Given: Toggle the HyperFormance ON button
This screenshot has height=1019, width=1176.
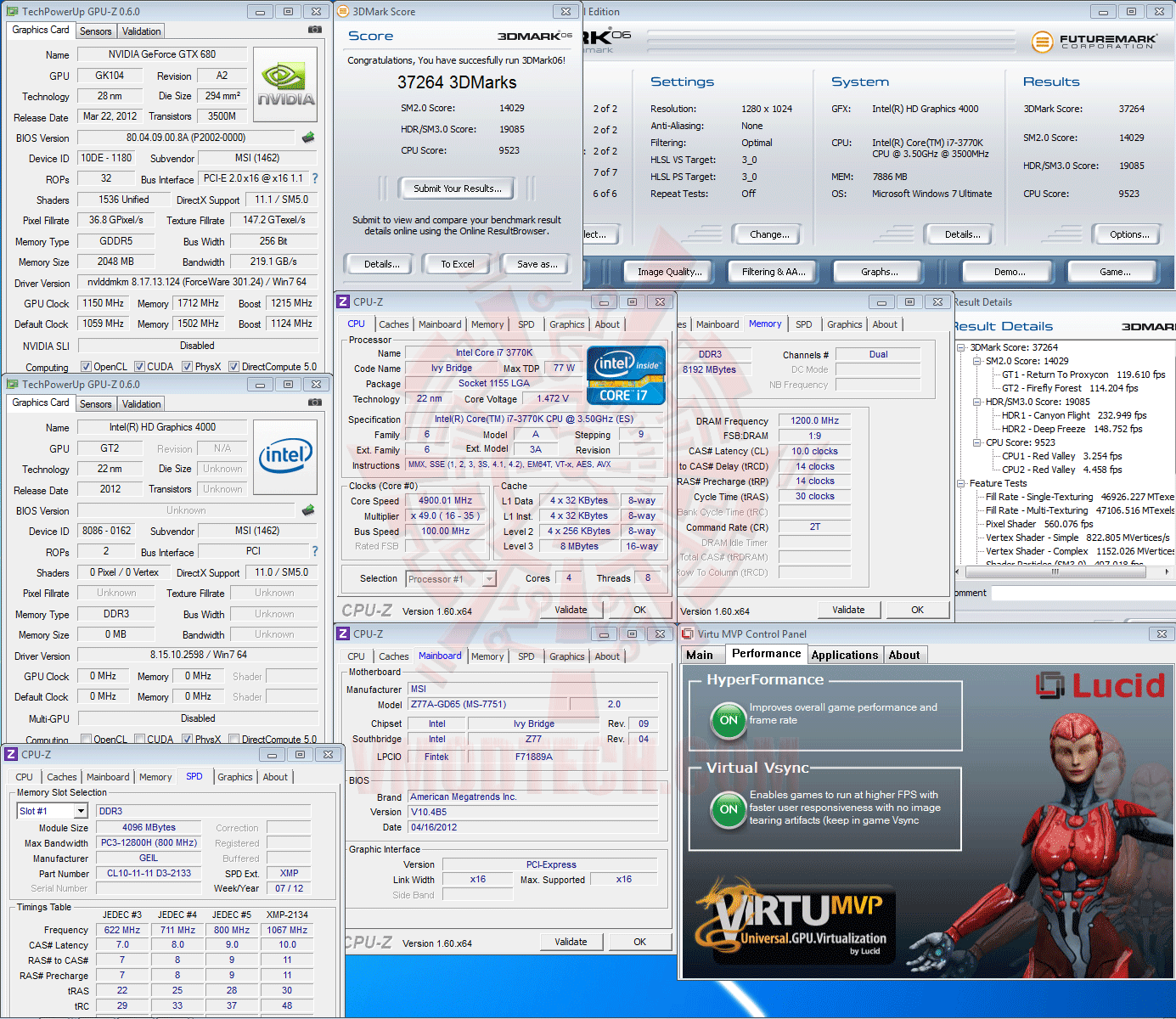Looking at the screenshot, I should (729, 720).
